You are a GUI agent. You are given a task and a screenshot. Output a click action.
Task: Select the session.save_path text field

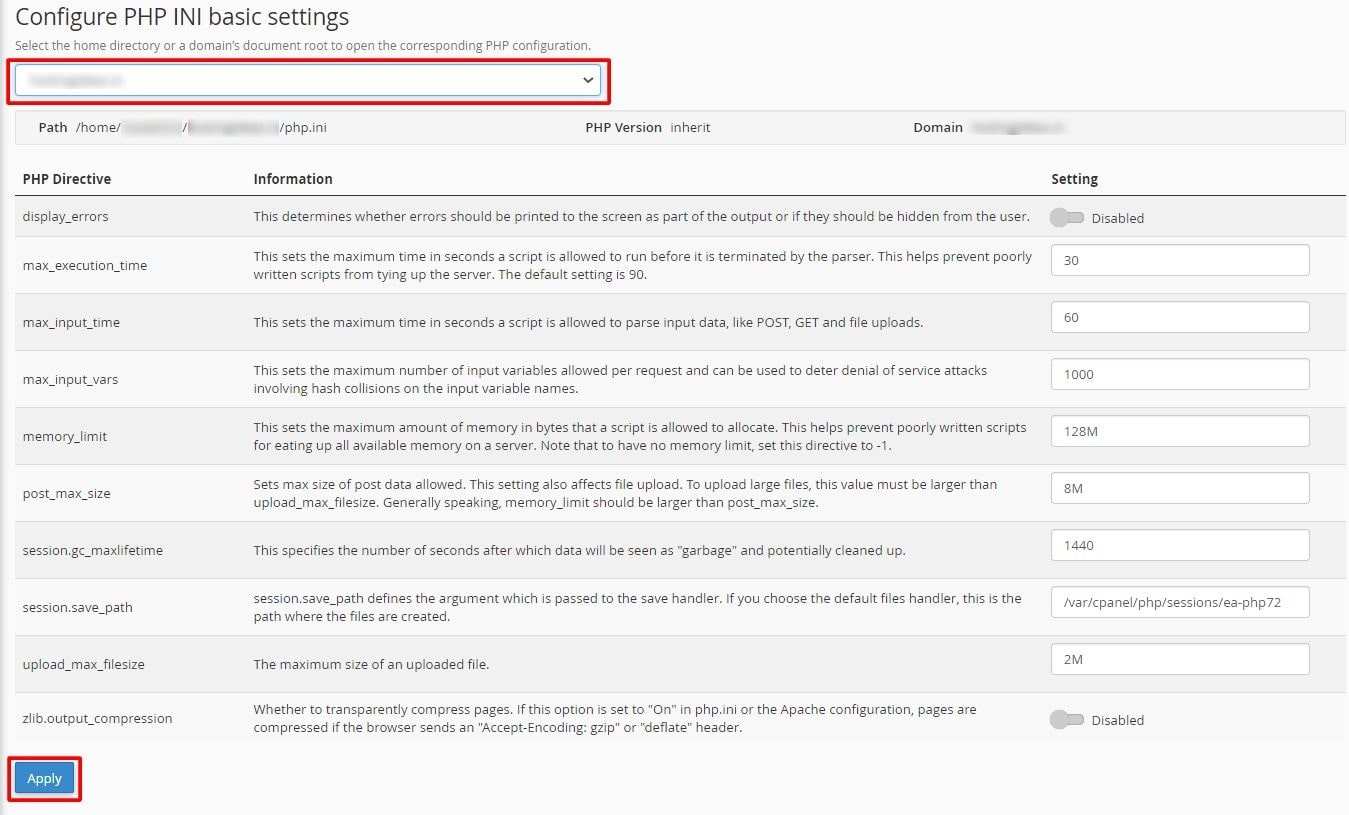tap(1180, 602)
